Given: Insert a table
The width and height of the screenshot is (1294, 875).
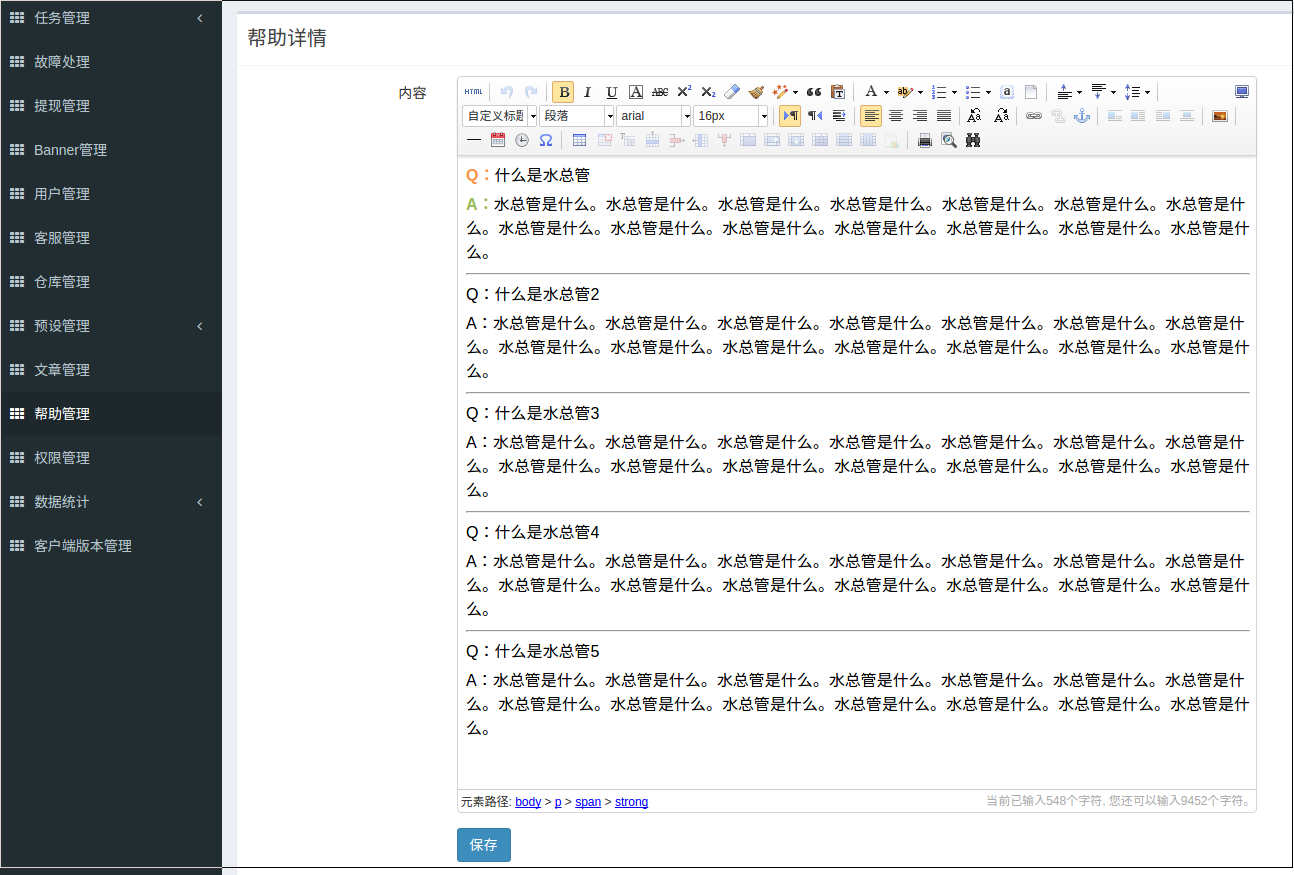Looking at the screenshot, I should click(579, 140).
